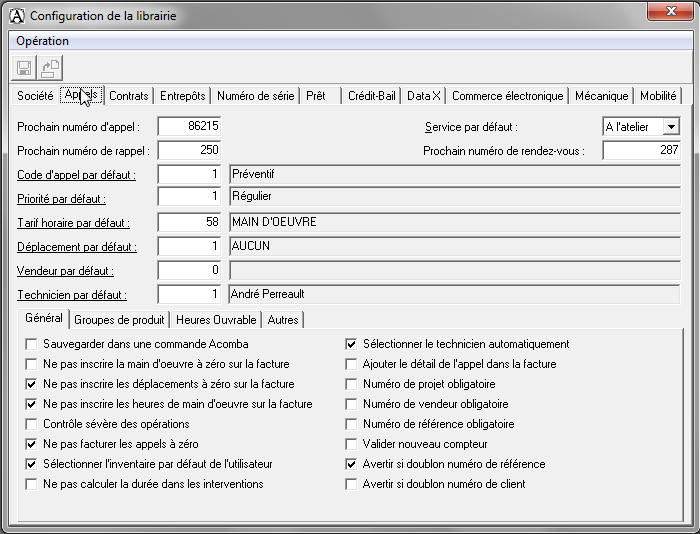The image size is (700, 534).
Task: Switch to the Contrats tab
Action: coord(129,96)
